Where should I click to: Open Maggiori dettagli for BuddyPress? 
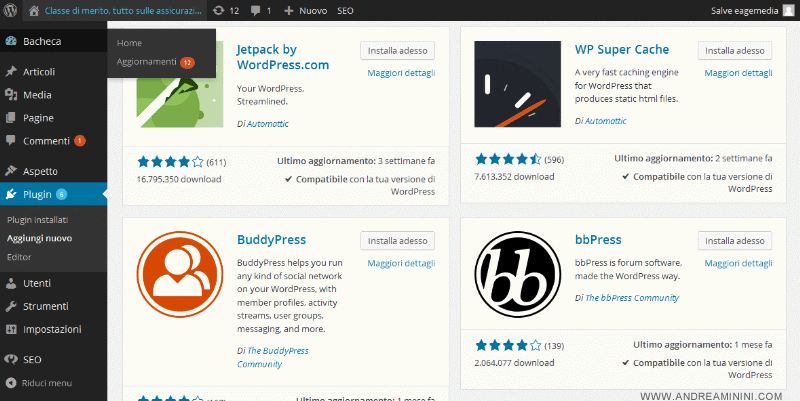click(x=401, y=263)
